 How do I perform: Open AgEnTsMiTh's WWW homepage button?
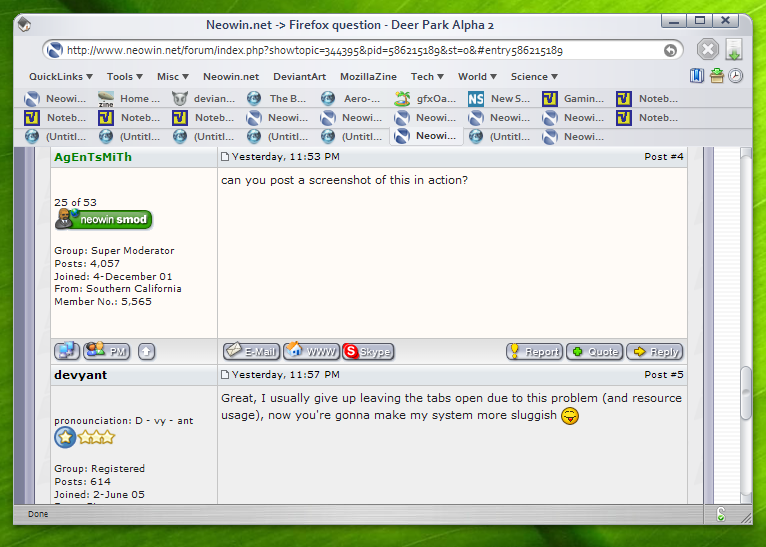[x=311, y=351]
